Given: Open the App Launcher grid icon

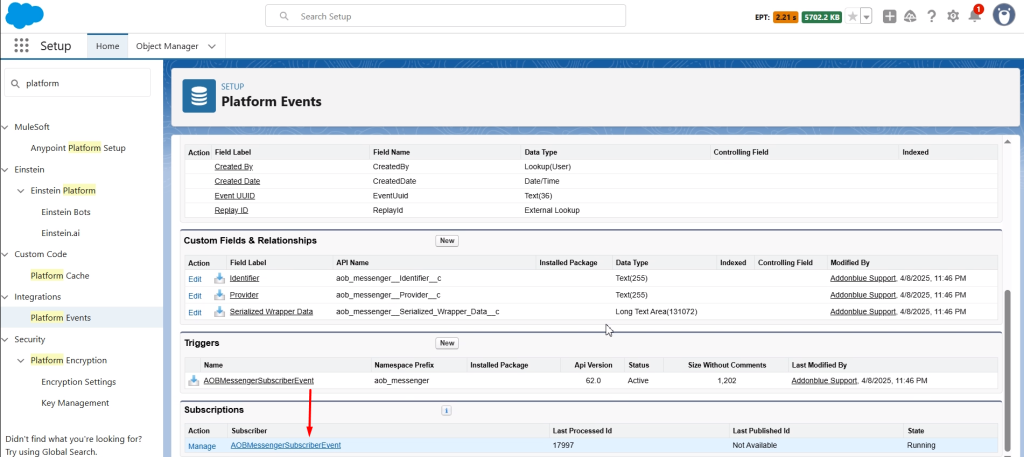Looking at the screenshot, I should point(22,46).
